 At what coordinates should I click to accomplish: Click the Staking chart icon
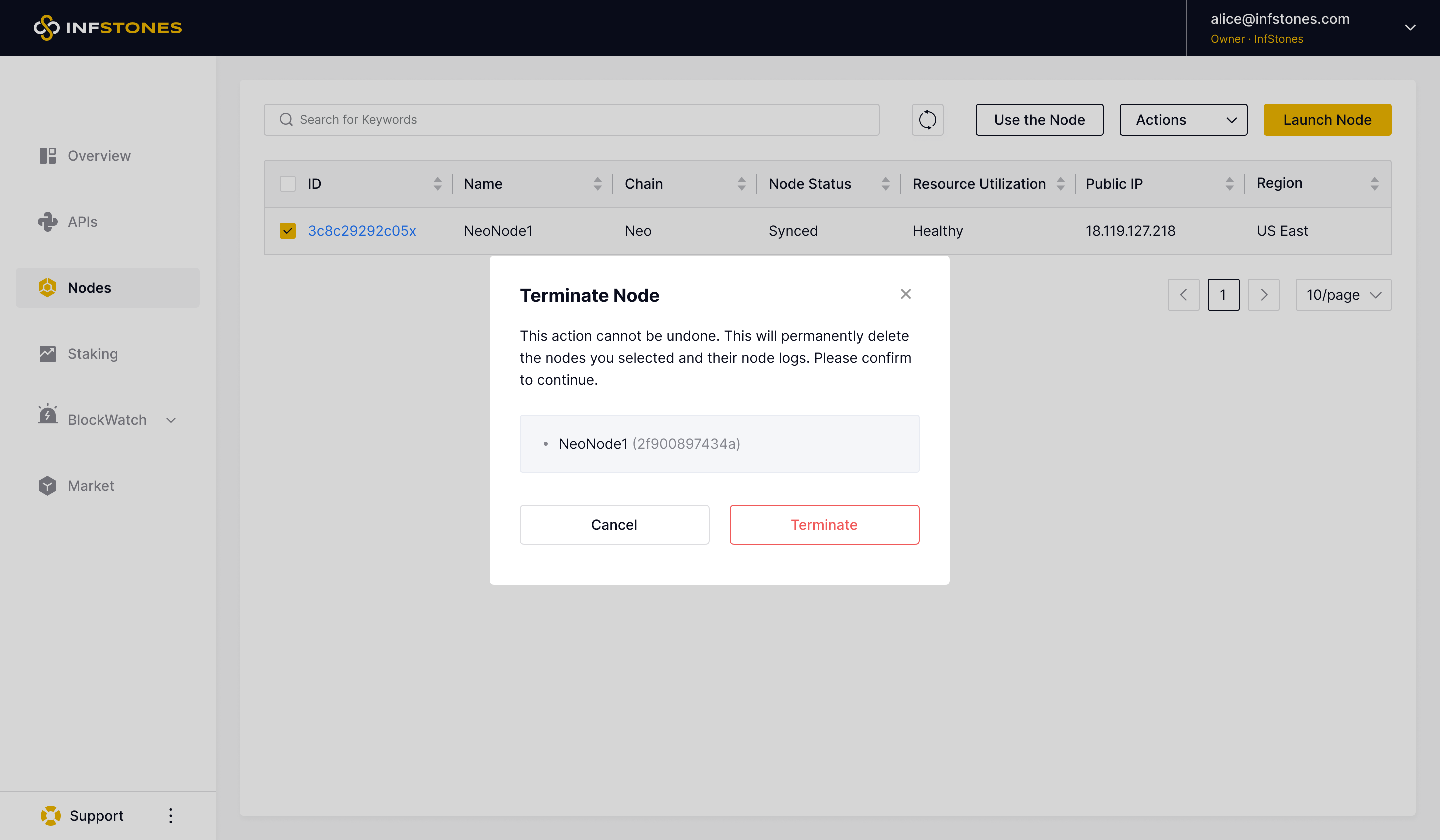[x=48, y=353]
